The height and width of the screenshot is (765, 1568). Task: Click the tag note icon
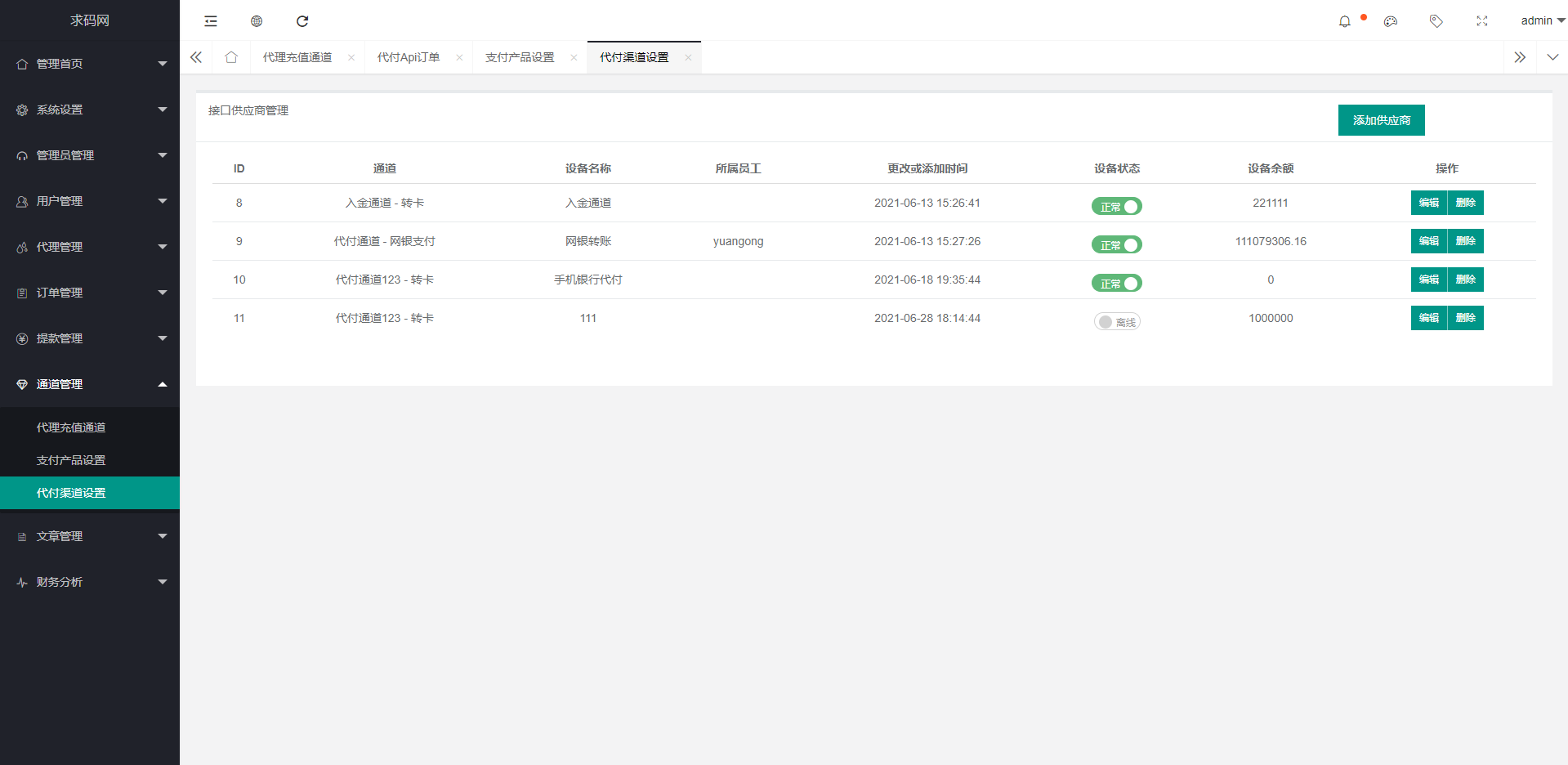pos(1436,21)
